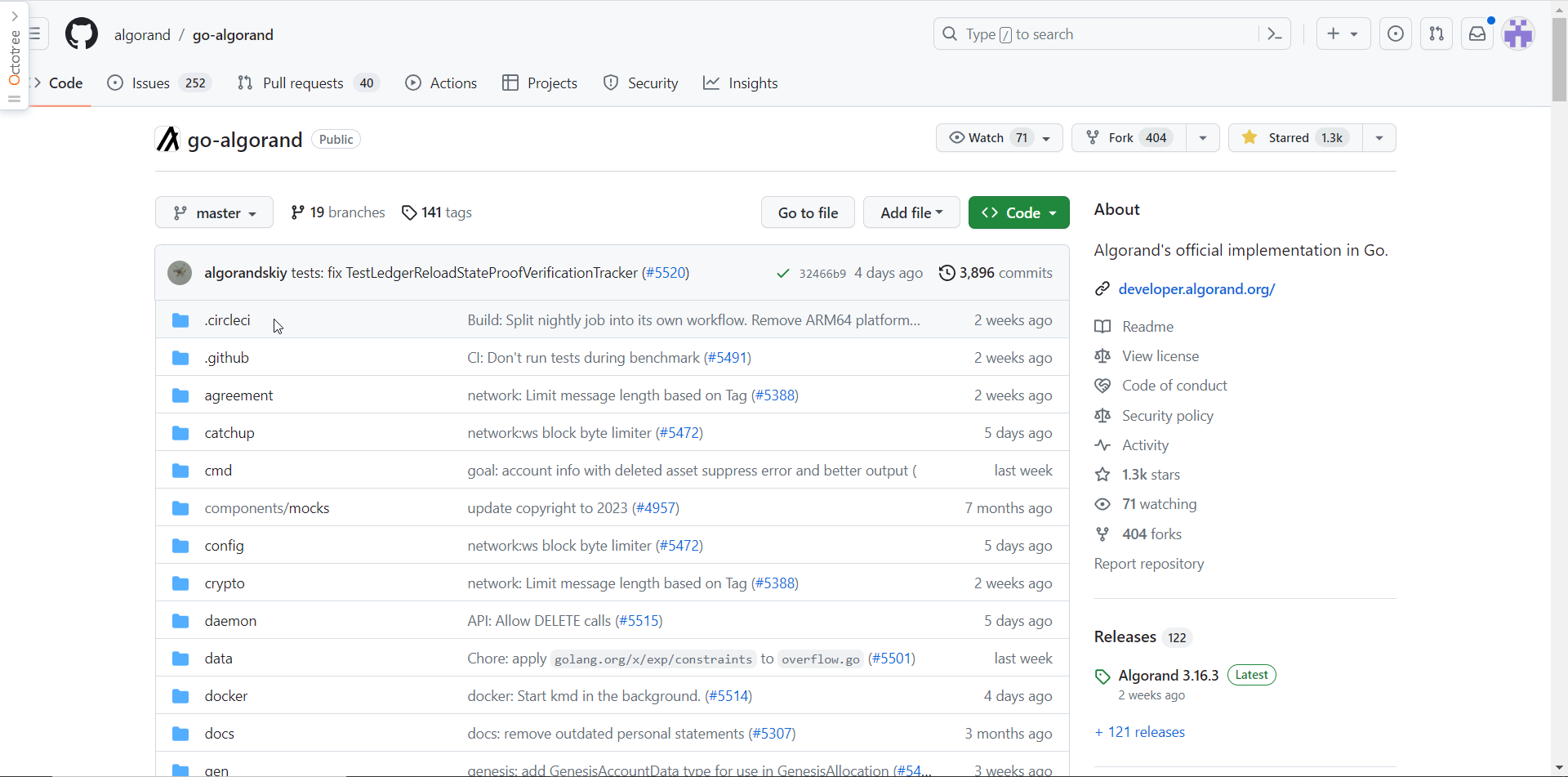Click the Watch button
The height and width of the screenshot is (777, 1568).
click(999, 137)
